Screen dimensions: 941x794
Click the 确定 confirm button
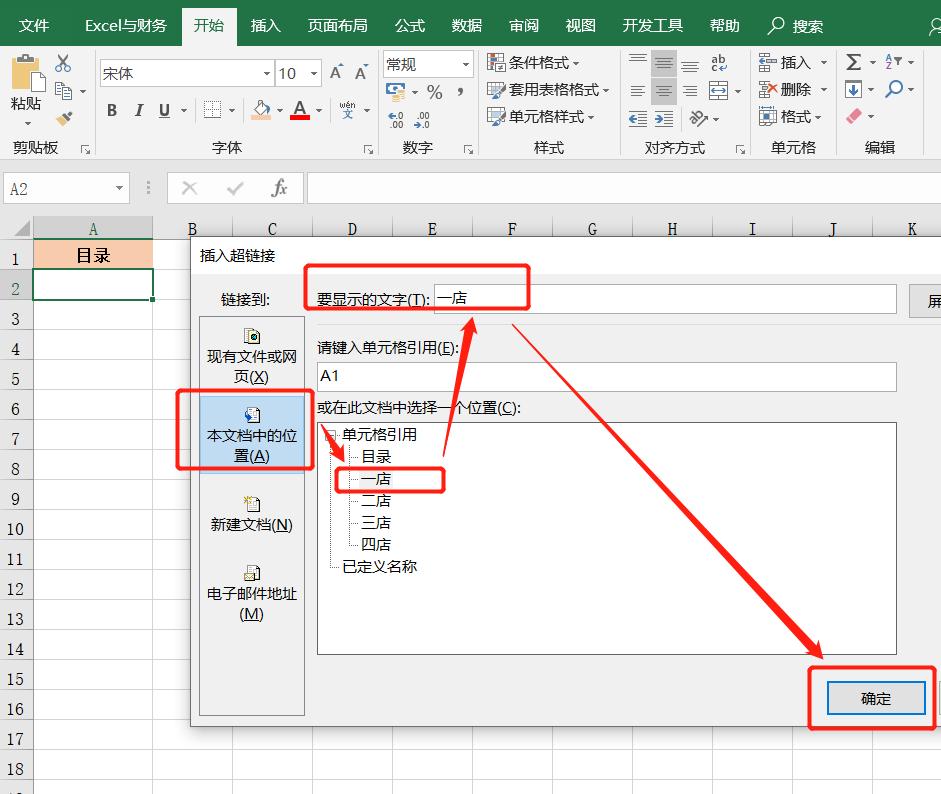tap(874, 699)
